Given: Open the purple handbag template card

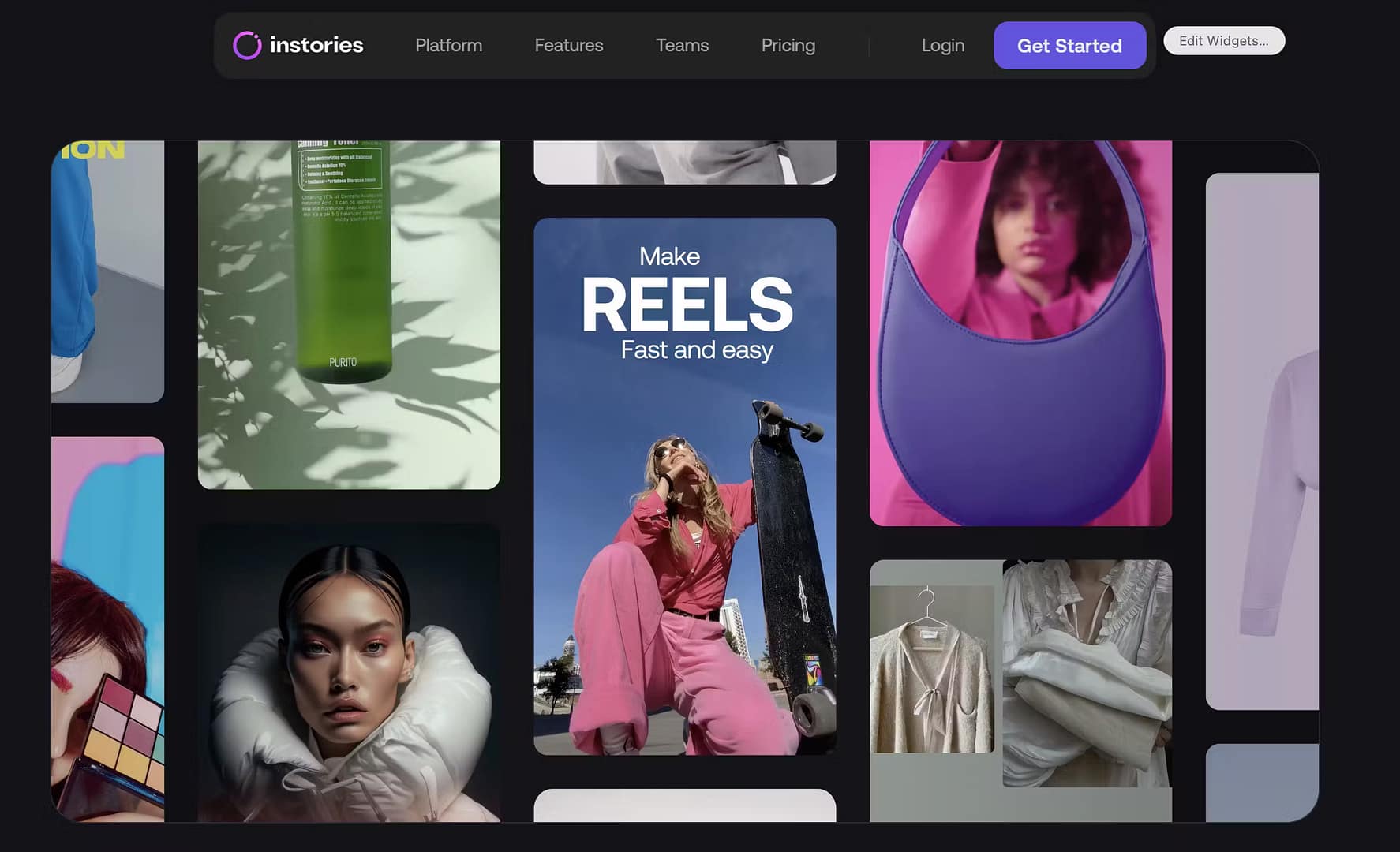Looking at the screenshot, I should (1020, 332).
